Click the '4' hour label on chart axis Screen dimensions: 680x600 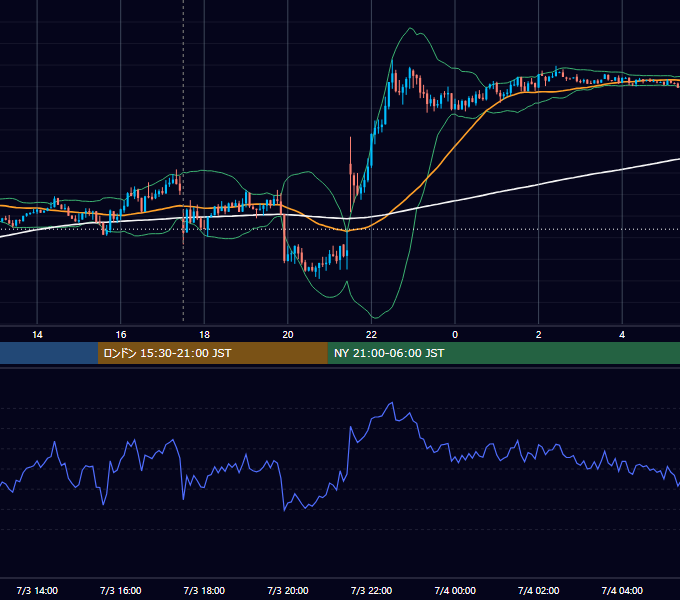(622, 335)
